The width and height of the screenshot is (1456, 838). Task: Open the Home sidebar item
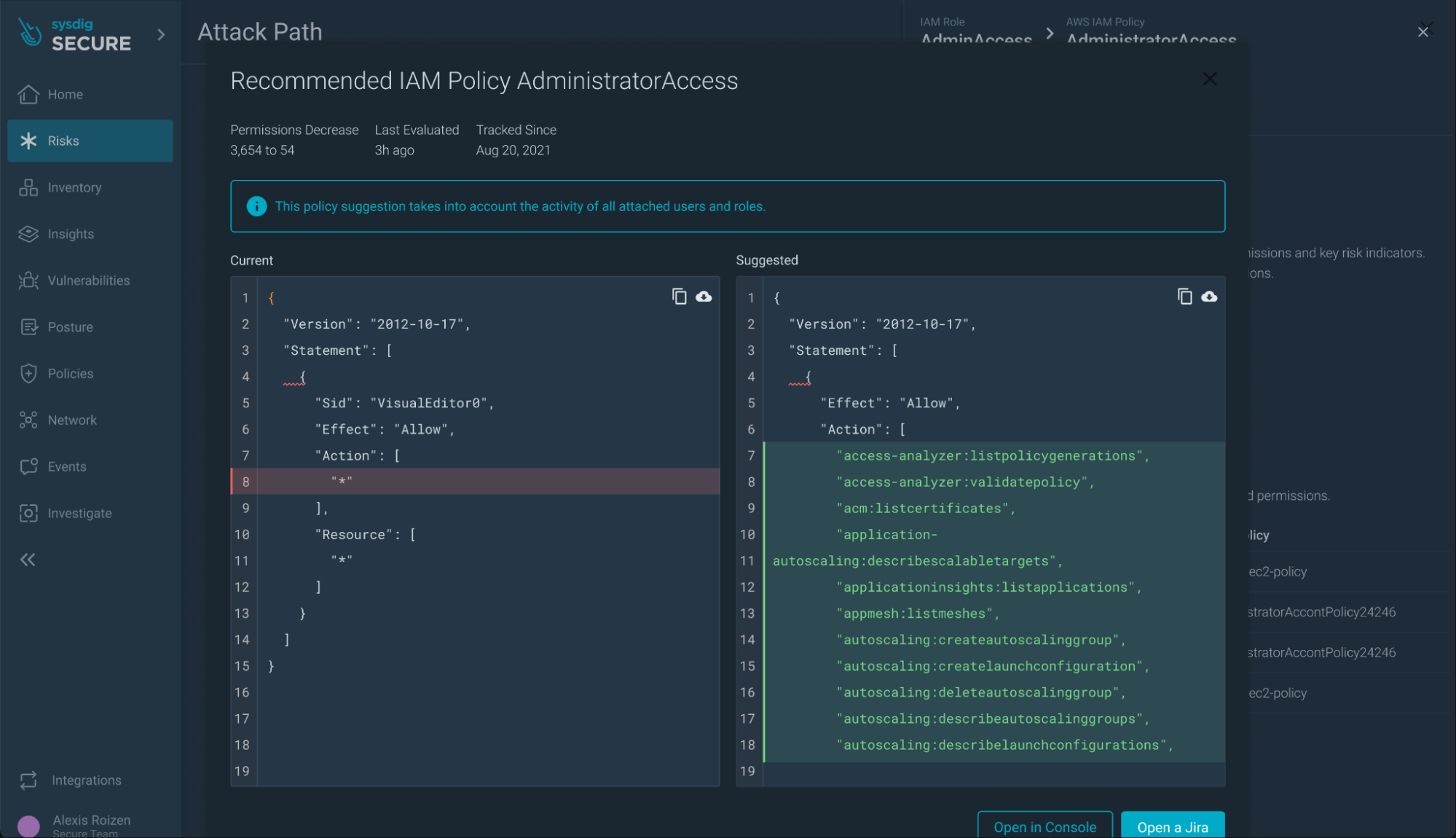click(x=90, y=94)
